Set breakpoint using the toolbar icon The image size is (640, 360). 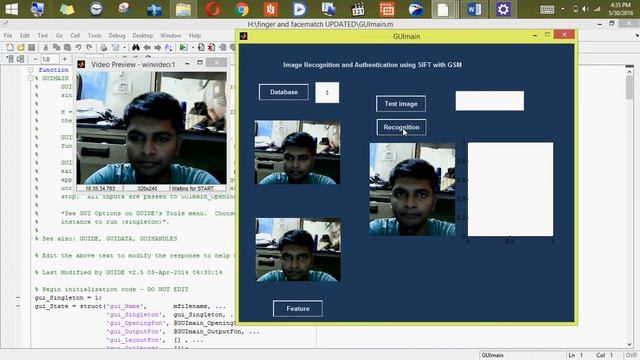click(x=201, y=48)
